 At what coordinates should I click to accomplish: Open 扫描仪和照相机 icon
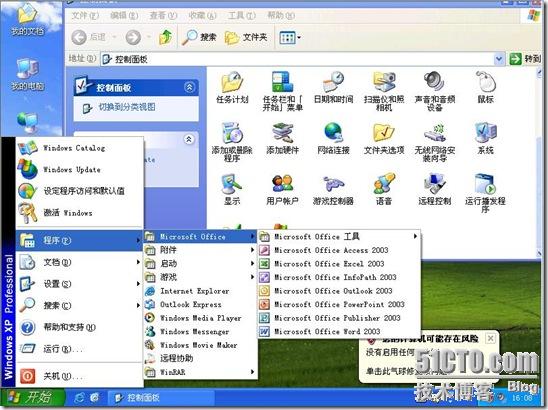click(x=384, y=91)
